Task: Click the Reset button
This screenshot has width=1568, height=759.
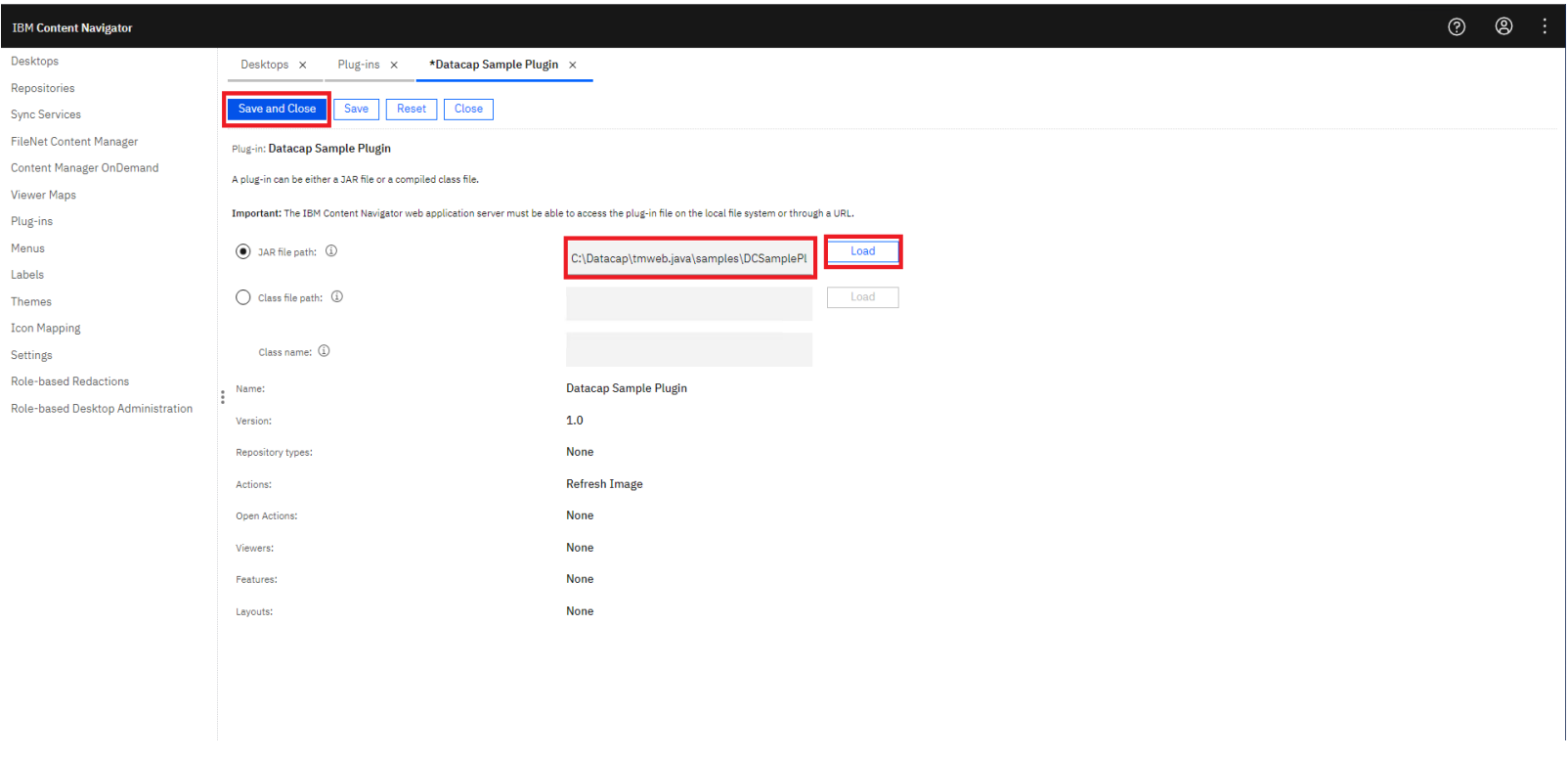Action: click(411, 109)
